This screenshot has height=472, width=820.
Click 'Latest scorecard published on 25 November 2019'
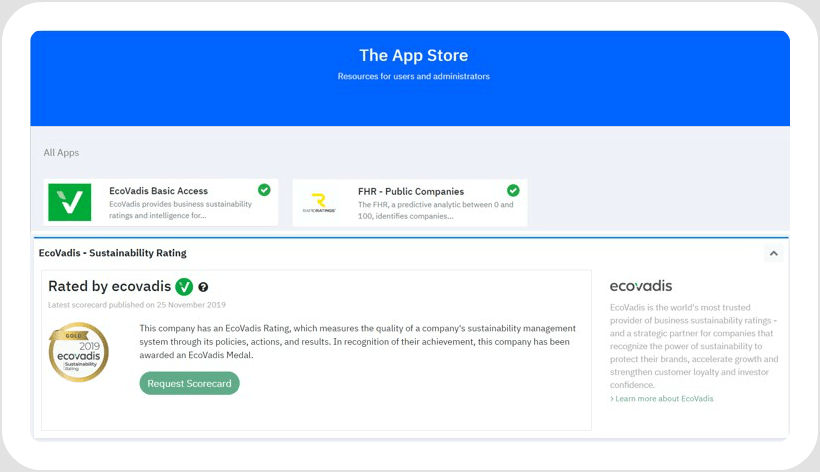click(137, 305)
